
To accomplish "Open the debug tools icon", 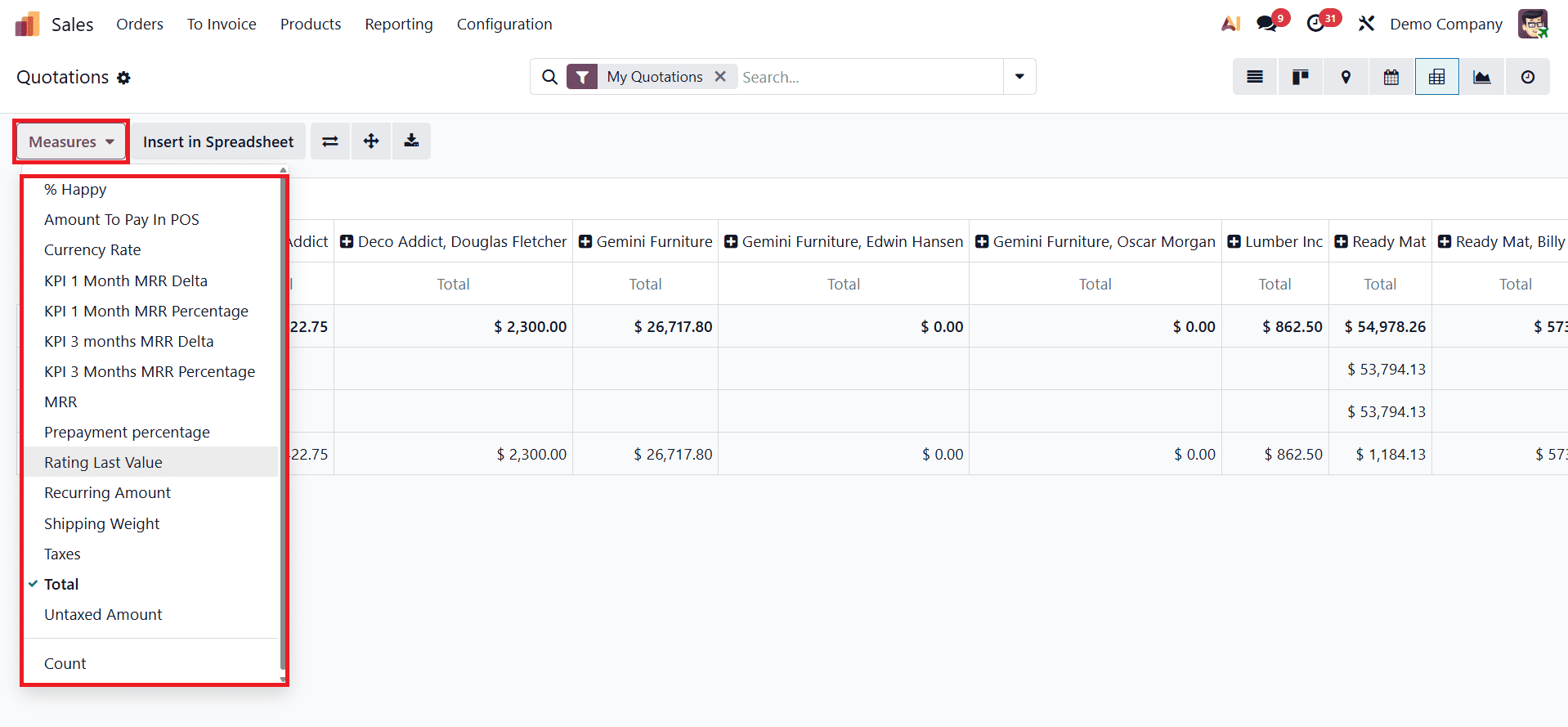I will click(1366, 24).
